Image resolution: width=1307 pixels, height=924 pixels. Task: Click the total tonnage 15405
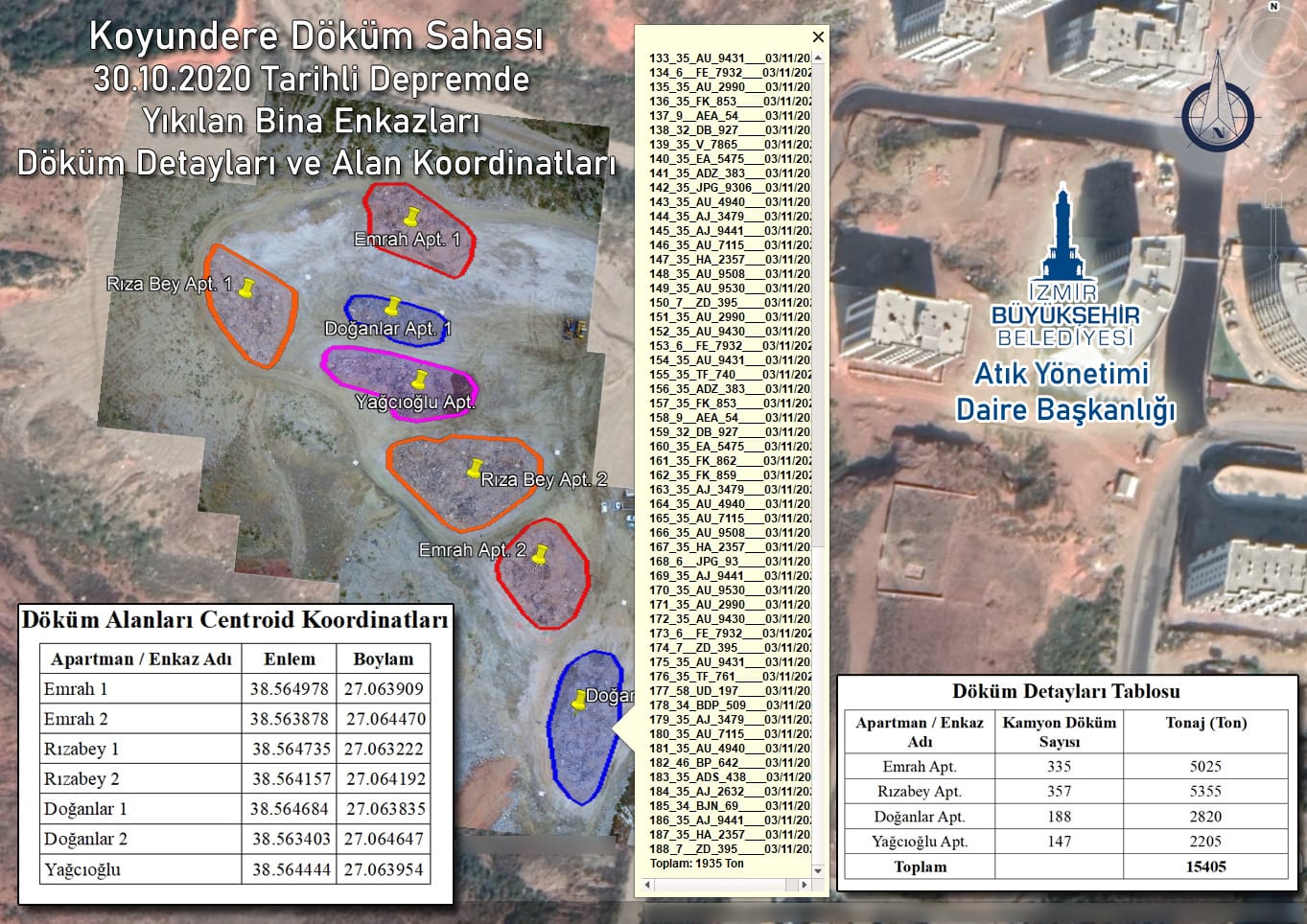1206,866
